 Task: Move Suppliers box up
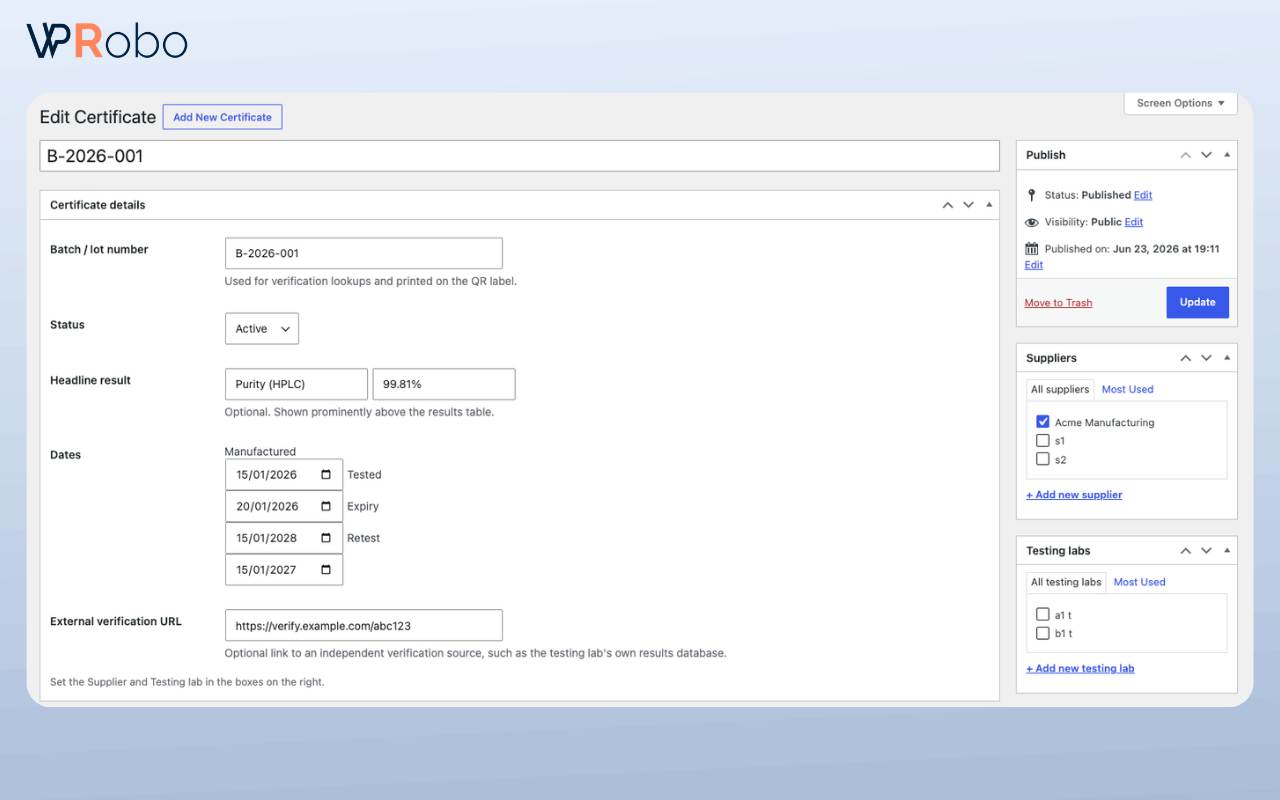[x=1186, y=358]
